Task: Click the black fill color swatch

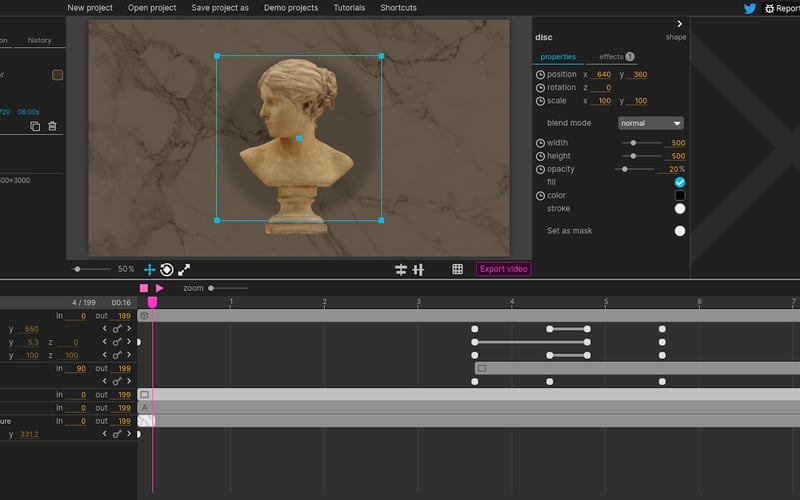Action: pos(680,196)
